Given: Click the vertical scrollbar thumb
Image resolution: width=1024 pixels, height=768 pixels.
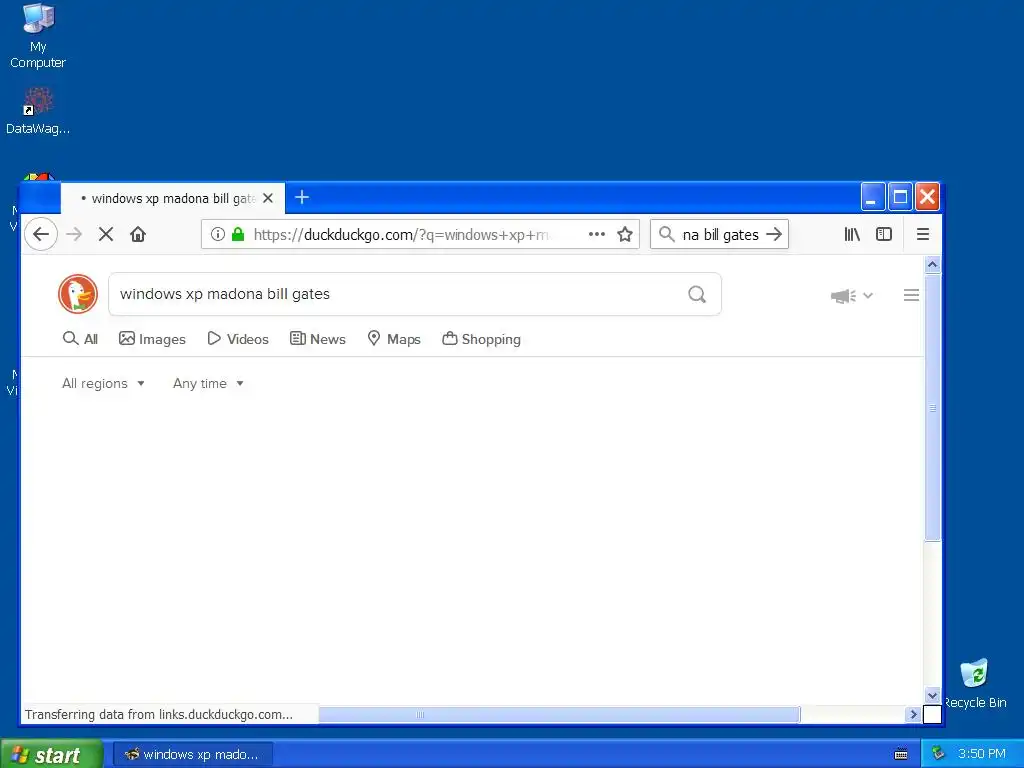Looking at the screenshot, I should click(933, 408).
